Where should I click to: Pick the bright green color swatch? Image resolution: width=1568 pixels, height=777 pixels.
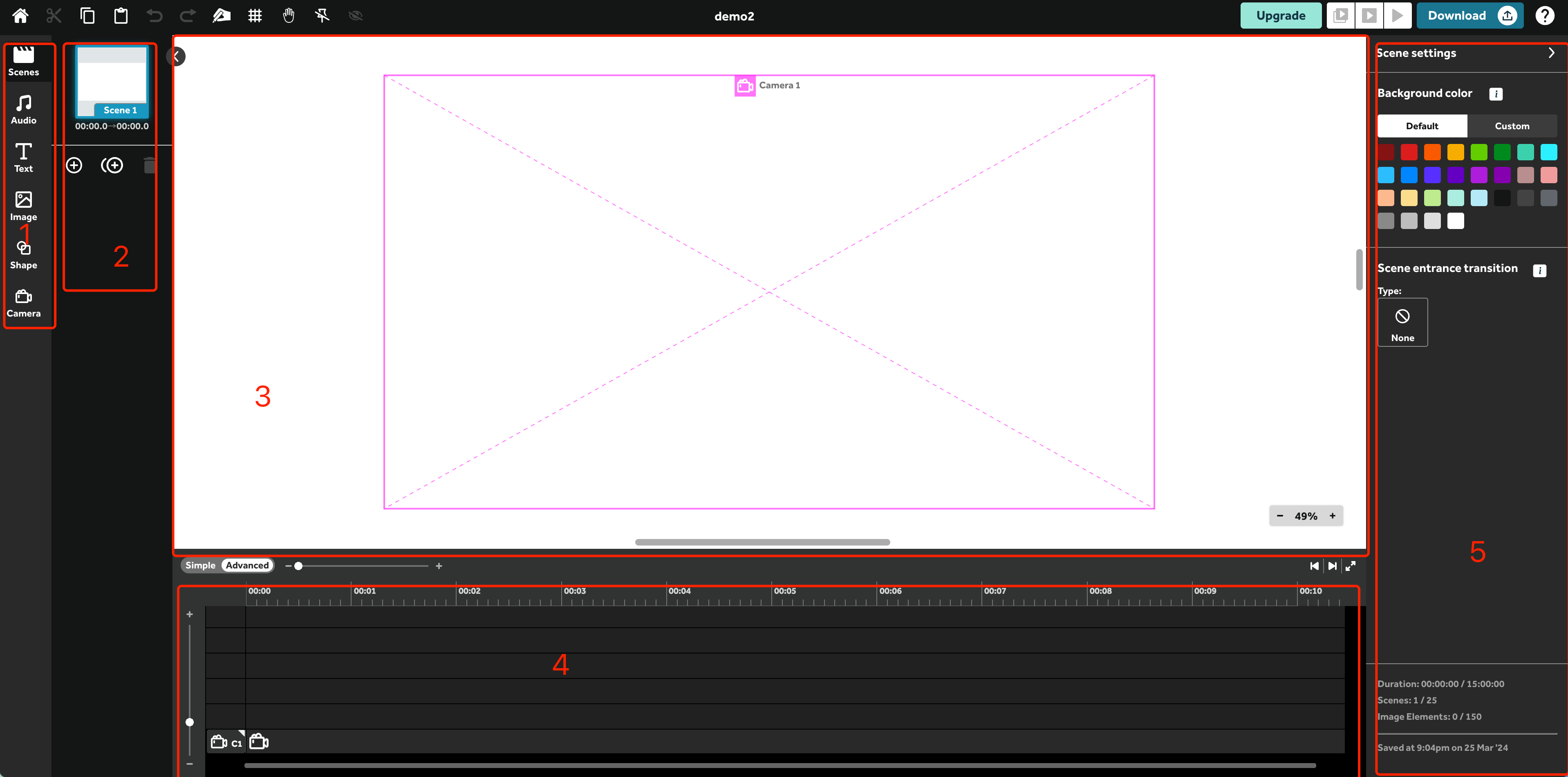[x=1478, y=152]
